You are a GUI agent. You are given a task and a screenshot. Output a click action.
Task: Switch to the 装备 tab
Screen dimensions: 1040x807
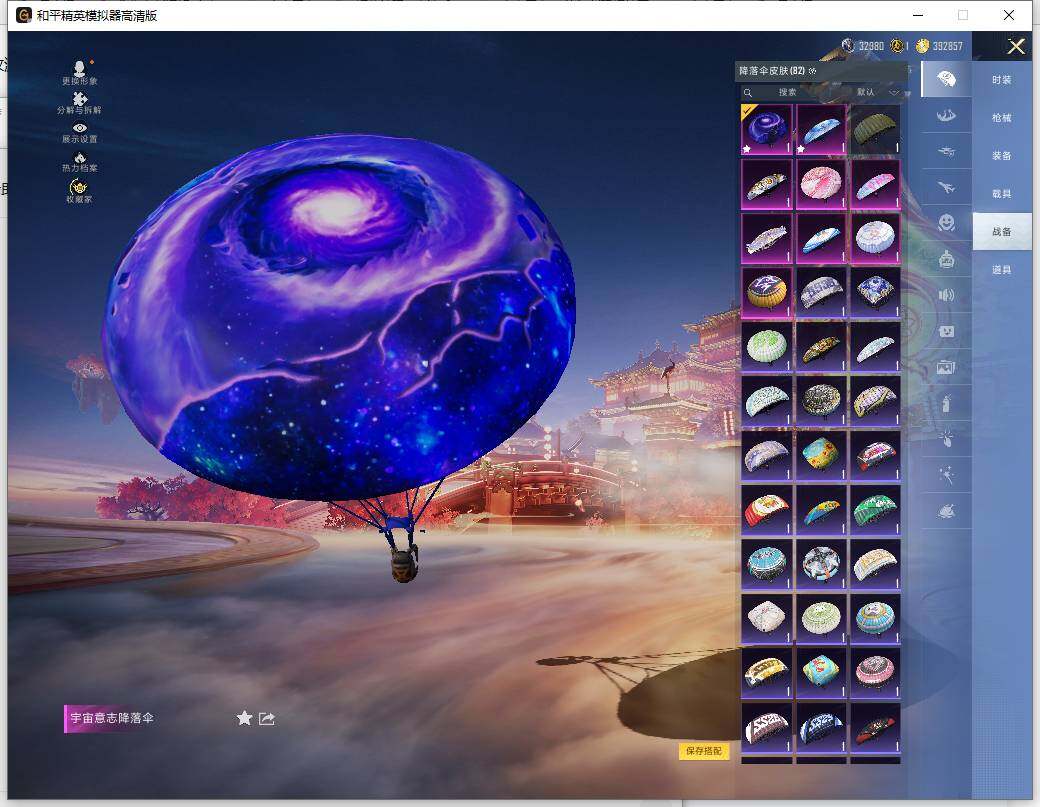(x=1002, y=155)
